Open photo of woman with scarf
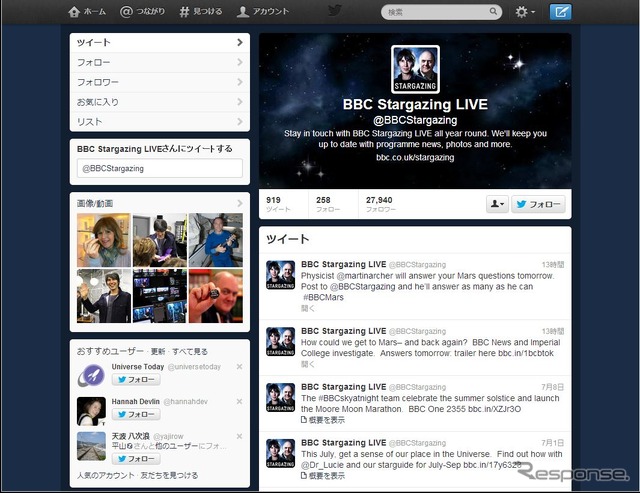Viewport: 640px width, 493px height. point(104,240)
